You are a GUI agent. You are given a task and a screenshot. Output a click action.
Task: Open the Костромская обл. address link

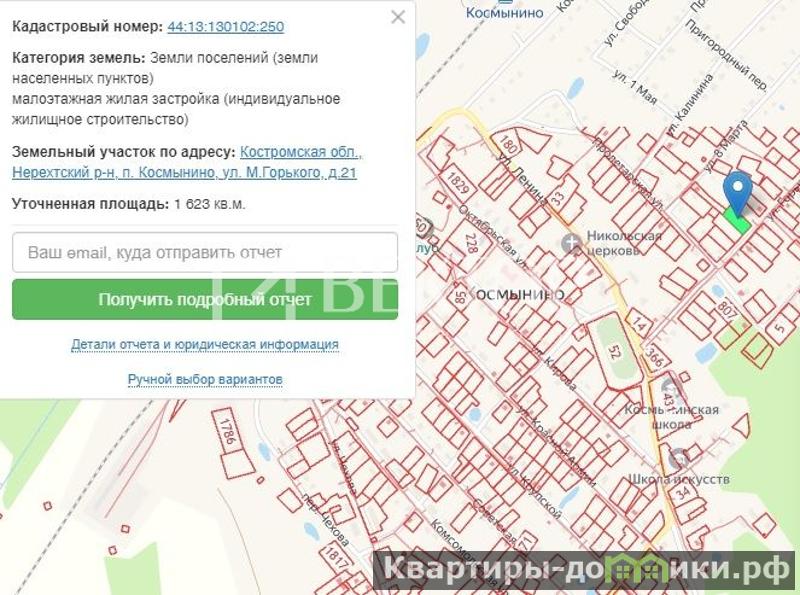click(300, 152)
